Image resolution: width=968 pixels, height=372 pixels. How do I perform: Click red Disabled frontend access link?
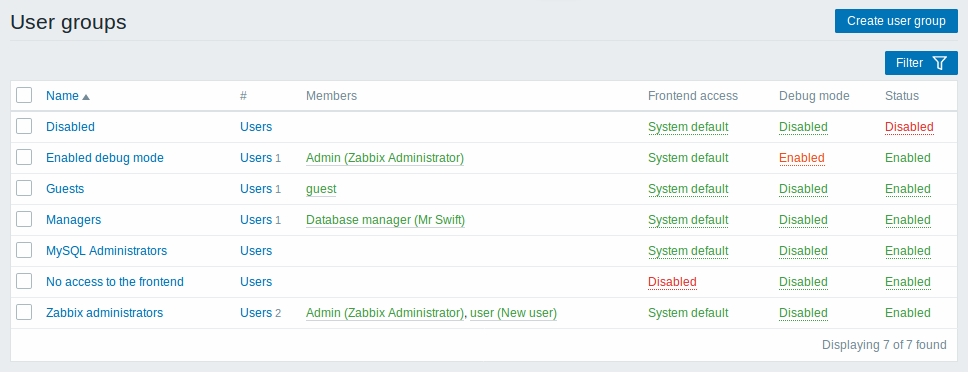point(672,282)
